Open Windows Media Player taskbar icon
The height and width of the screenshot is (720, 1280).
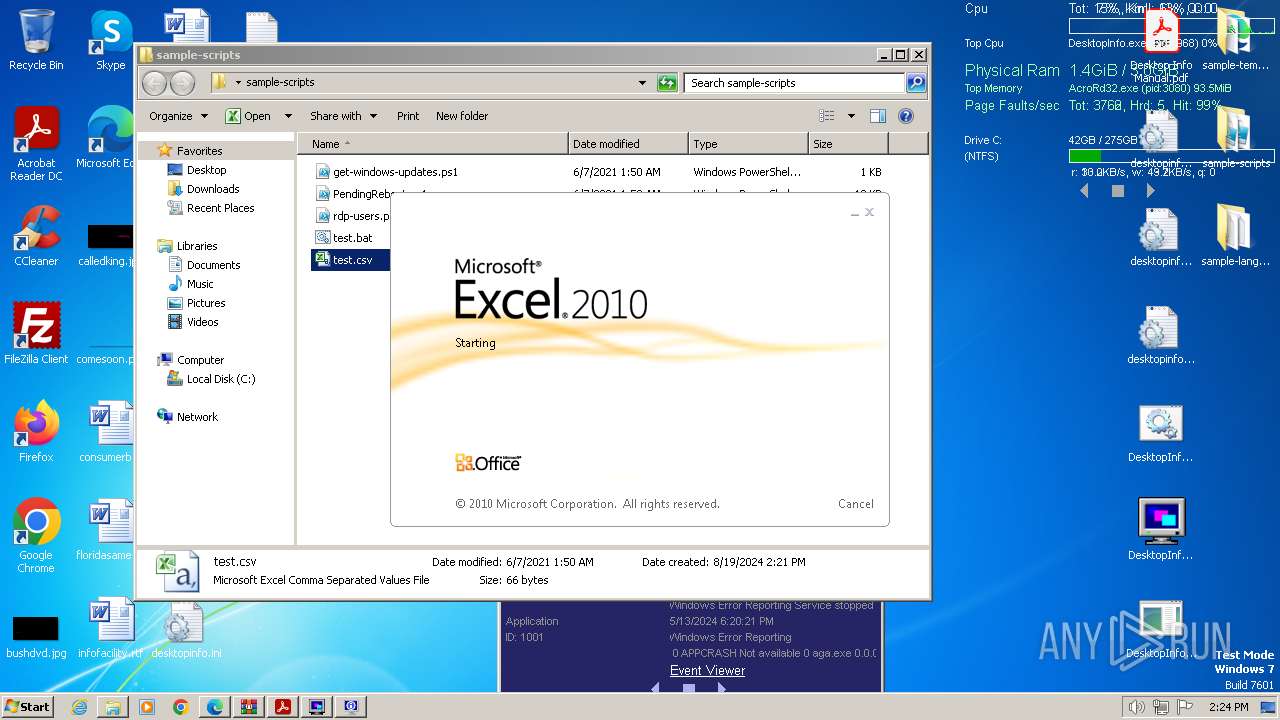(x=147, y=707)
